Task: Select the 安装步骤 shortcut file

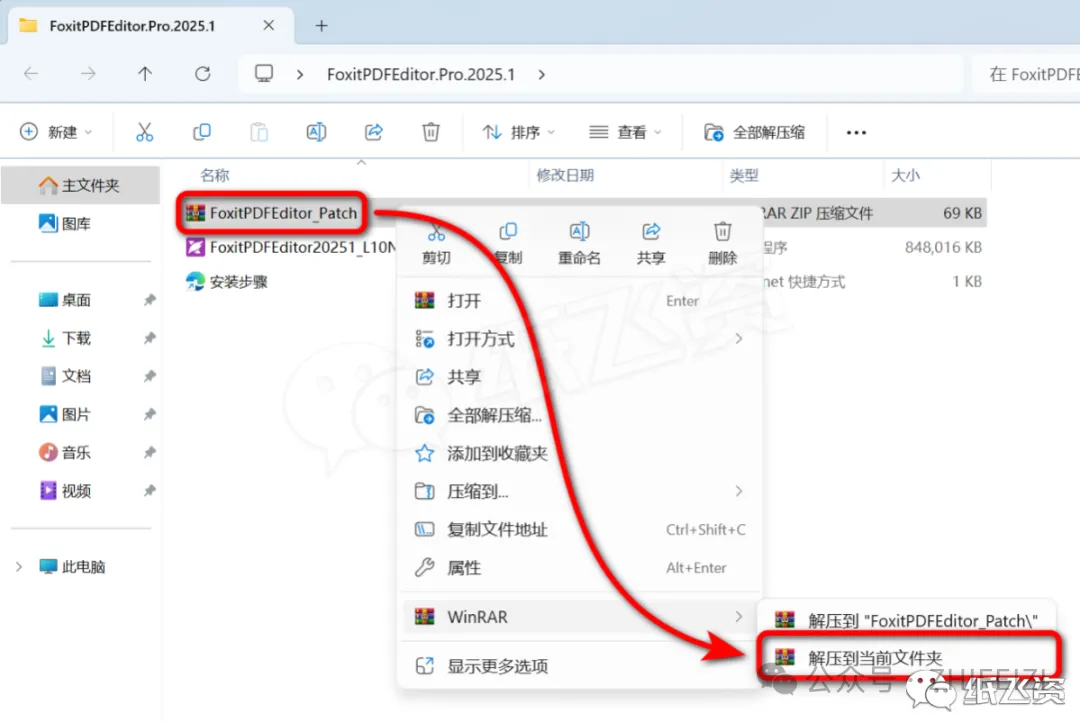Action: (227, 282)
